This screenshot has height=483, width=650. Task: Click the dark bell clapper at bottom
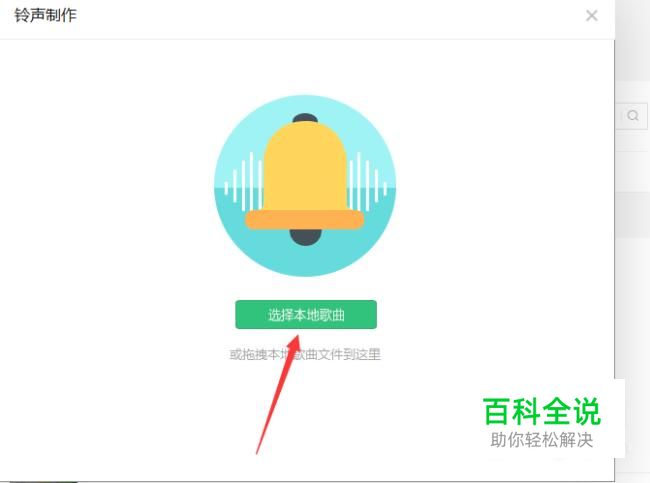[x=306, y=237]
